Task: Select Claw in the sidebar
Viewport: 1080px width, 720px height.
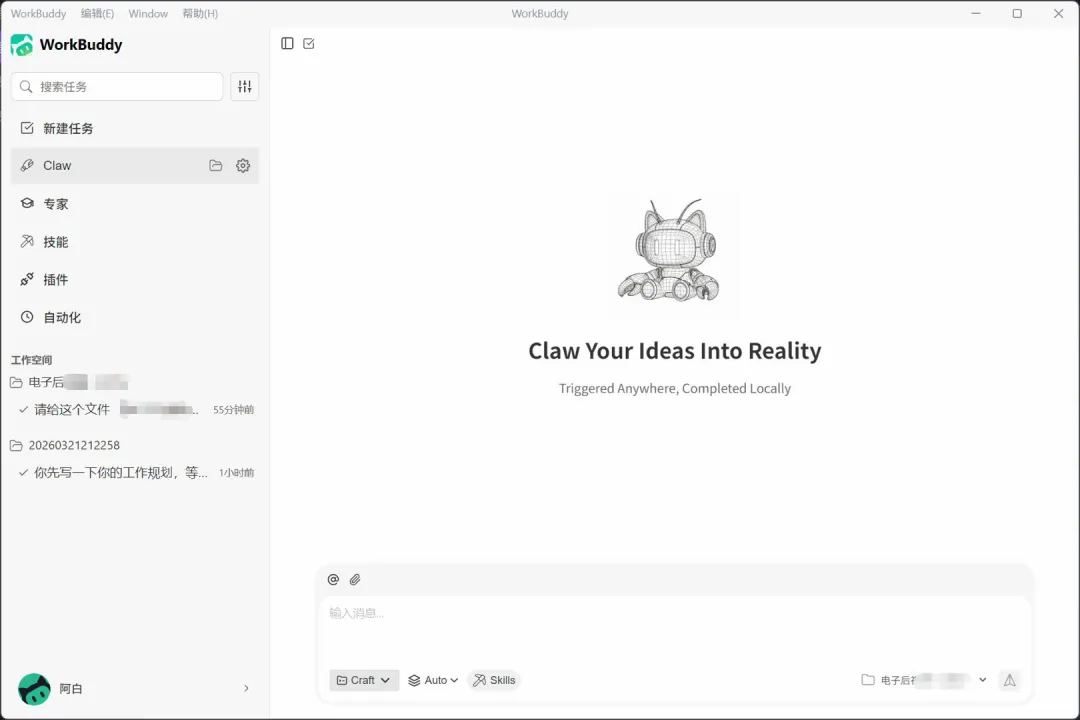Action: pos(135,165)
